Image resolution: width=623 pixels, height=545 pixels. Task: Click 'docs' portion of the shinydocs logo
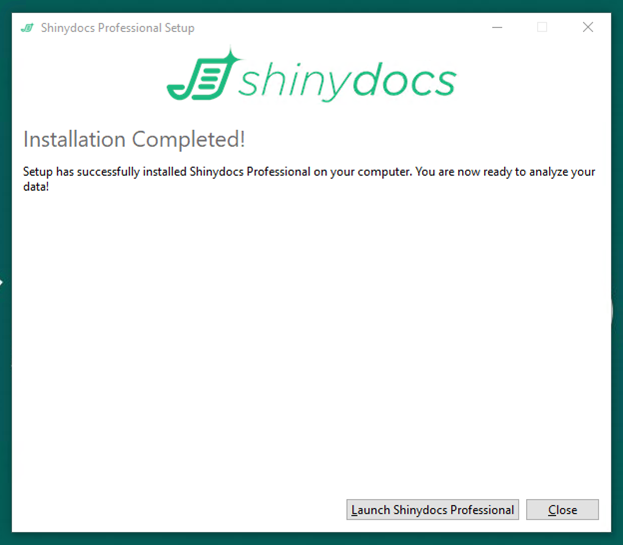(407, 80)
